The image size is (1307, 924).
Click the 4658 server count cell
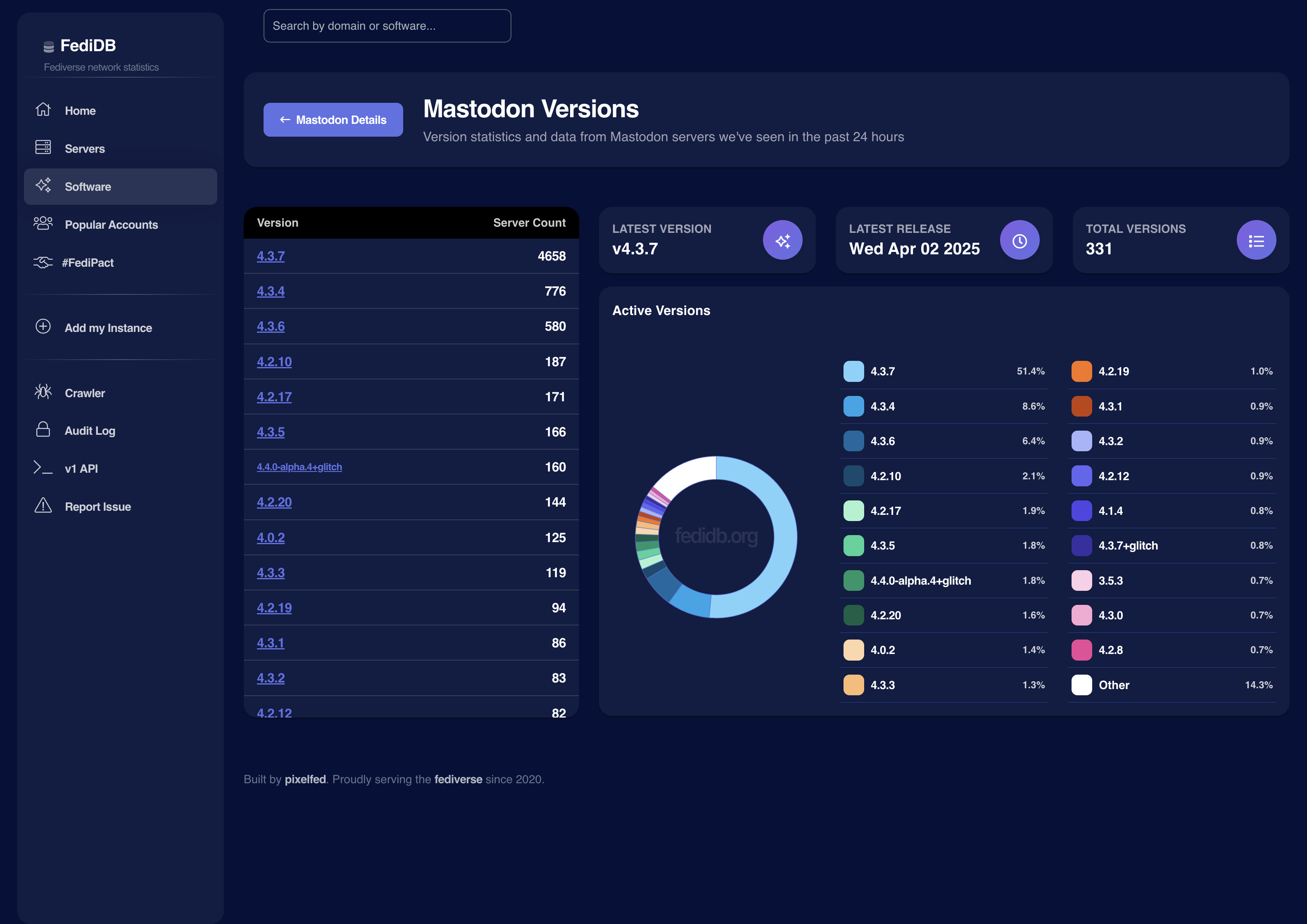click(x=551, y=256)
